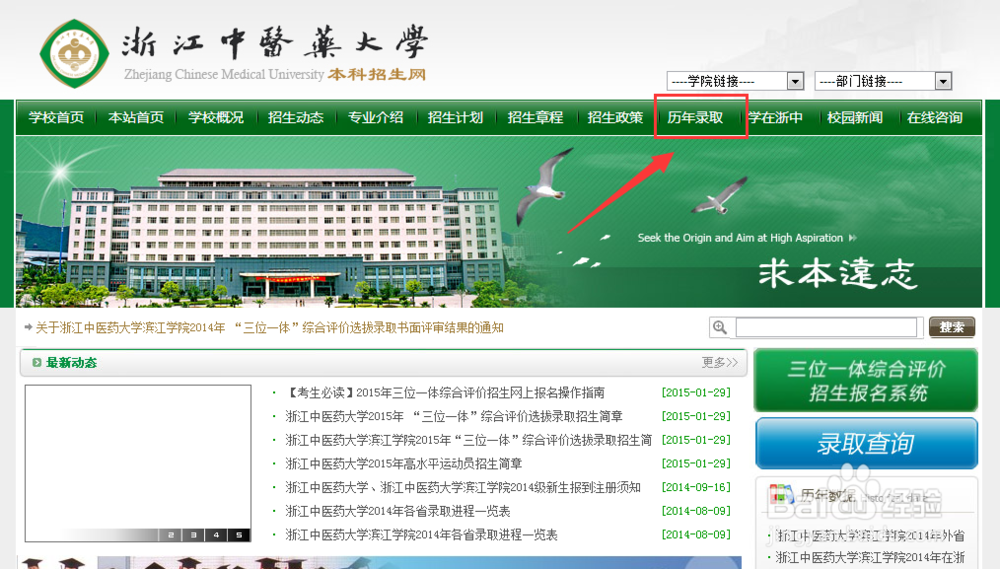The width and height of the screenshot is (1000, 569).
Task: Click the 学院链接 dropdown arrow
Action: (x=795, y=81)
